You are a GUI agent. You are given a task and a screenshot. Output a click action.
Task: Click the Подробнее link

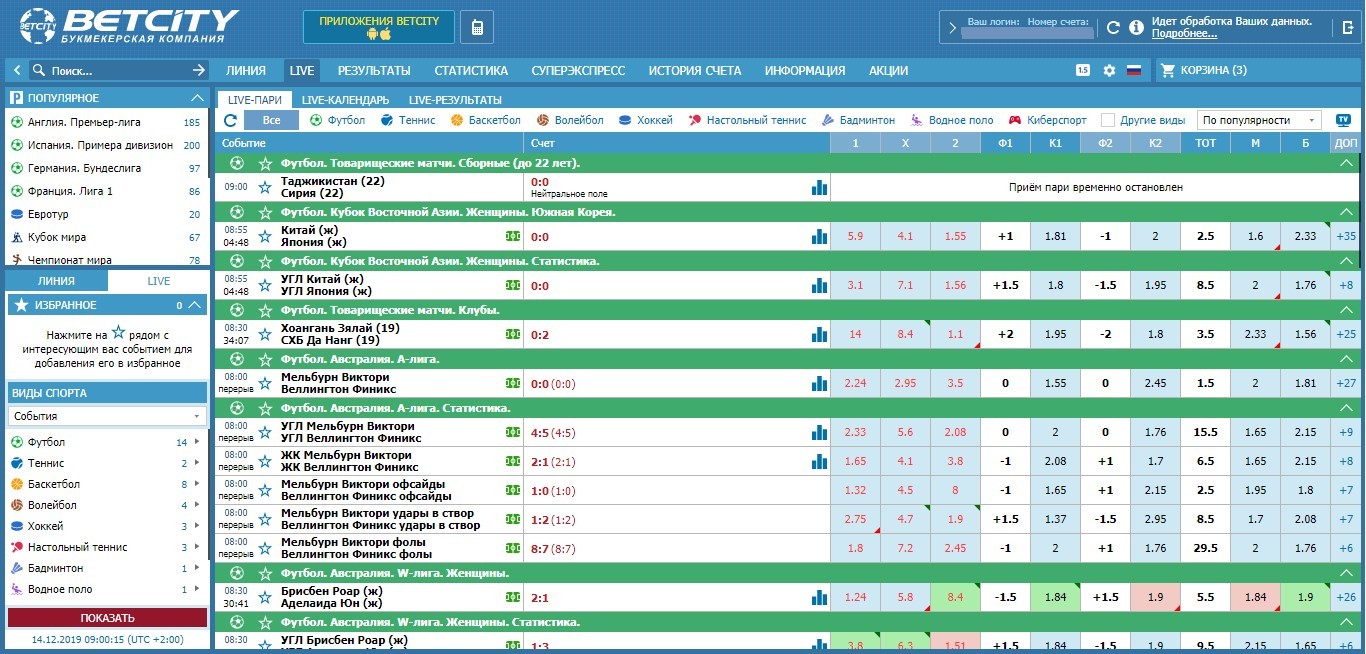click(1184, 33)
